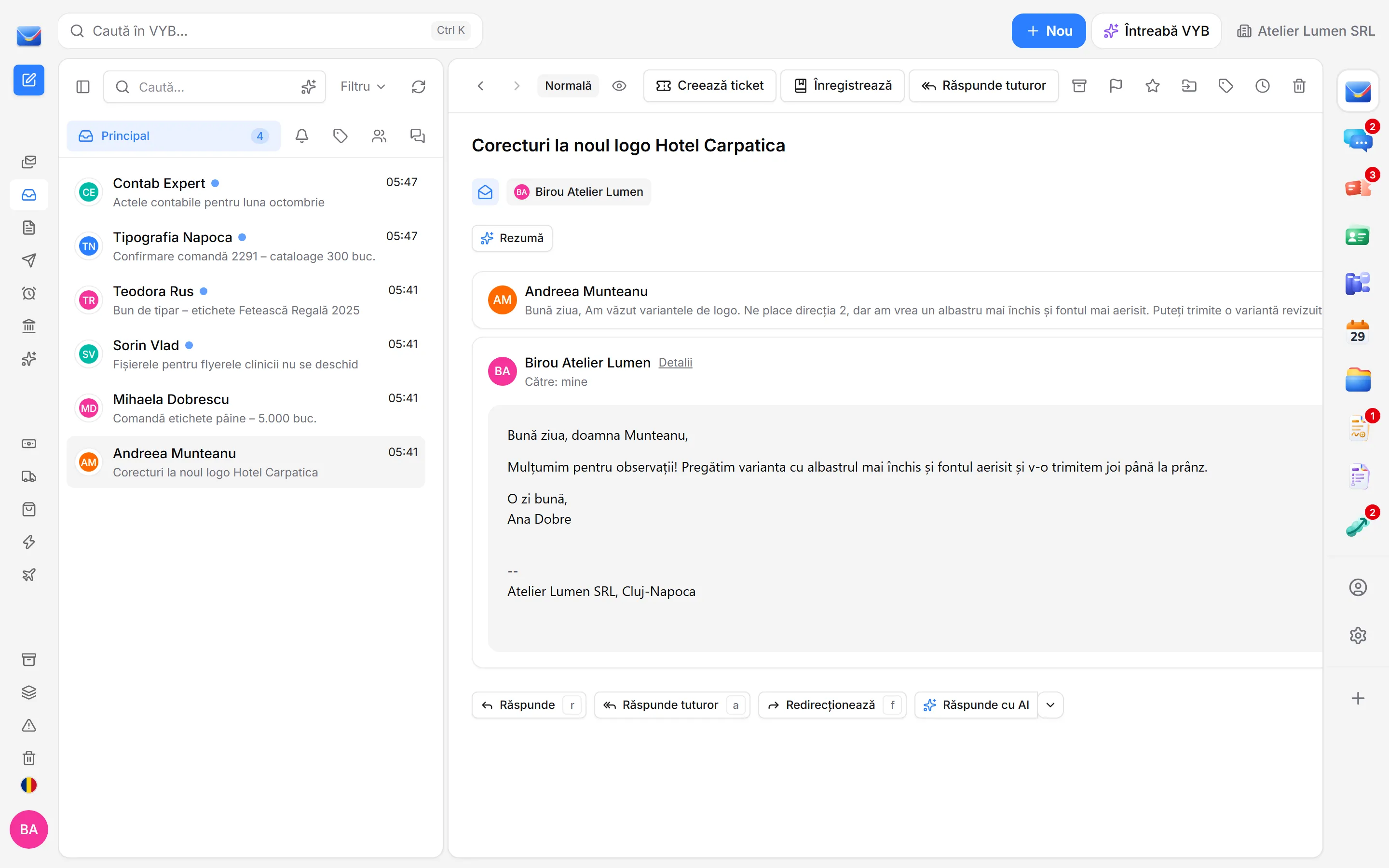Viewport: 1389px width, 868px height.
Task: Click Întreabă VYB button
Action: [x=1156, y=31]
